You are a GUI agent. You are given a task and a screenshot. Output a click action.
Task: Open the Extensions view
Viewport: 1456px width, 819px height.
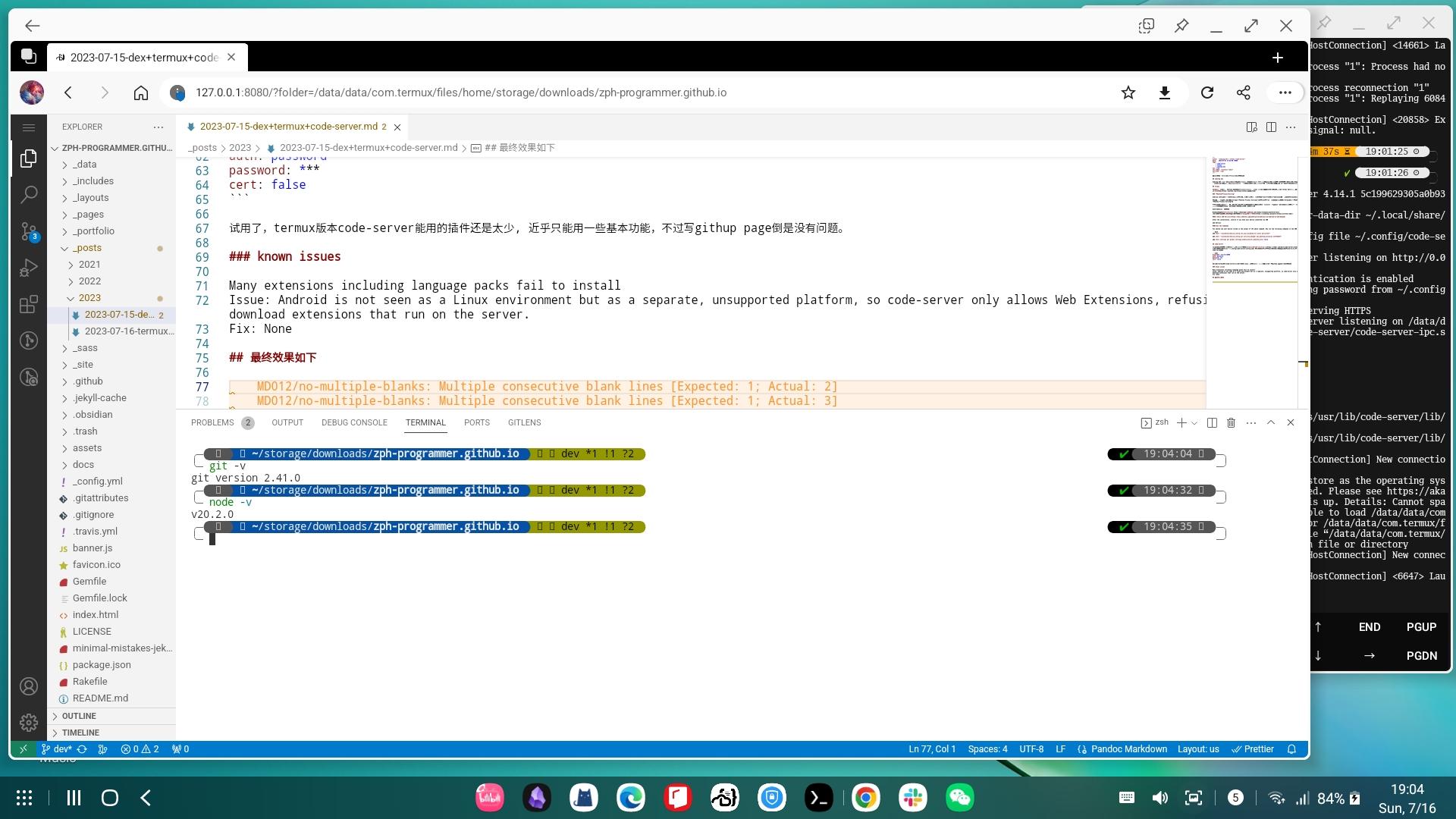(x=29, y=304)
